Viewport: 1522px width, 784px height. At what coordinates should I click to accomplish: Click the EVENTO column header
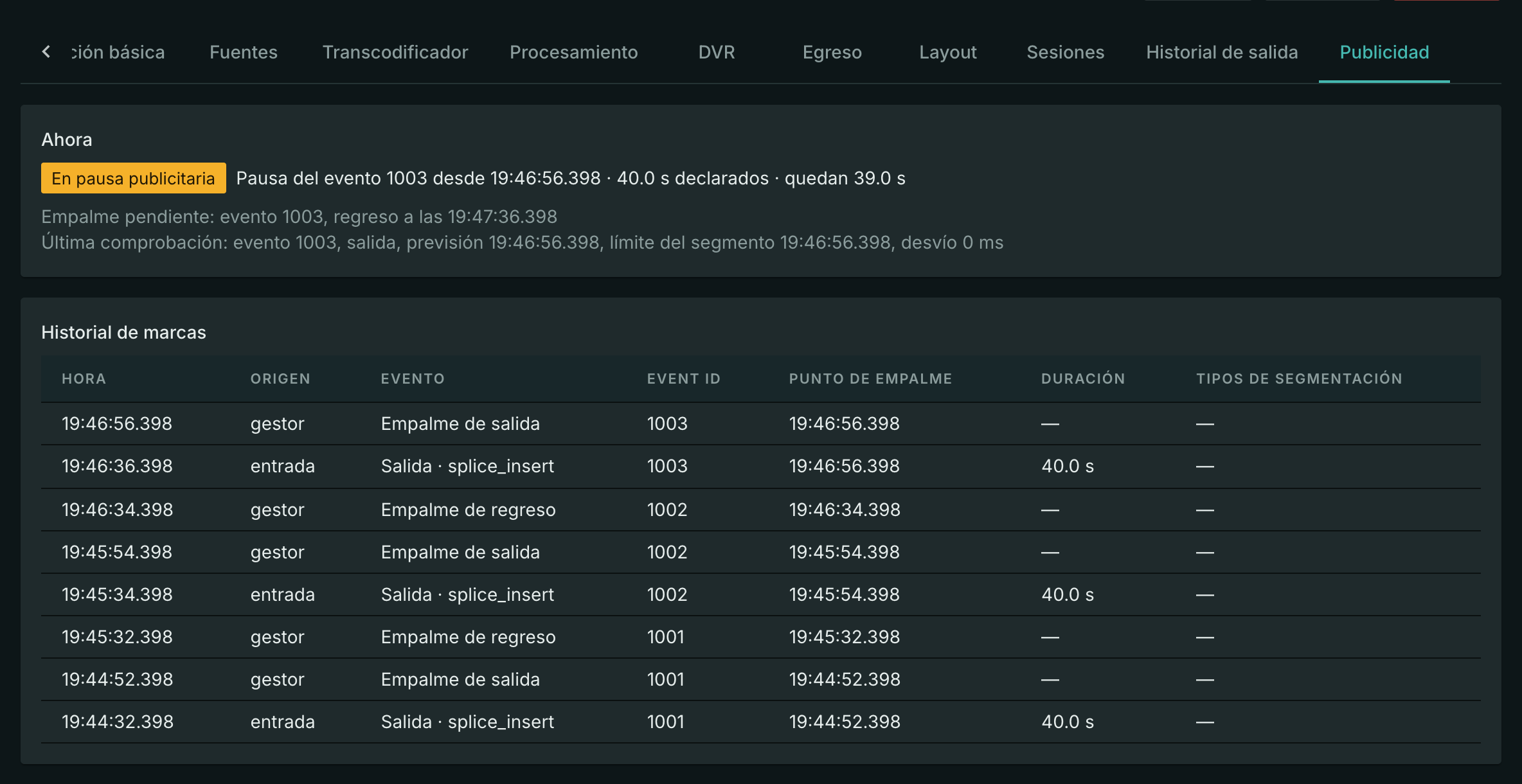413,379
